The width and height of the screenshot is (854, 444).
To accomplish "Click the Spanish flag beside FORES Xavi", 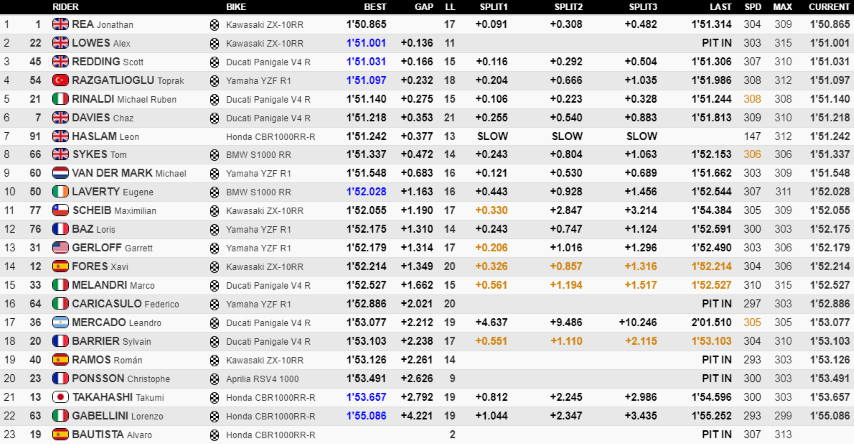I will coord(60,266).
